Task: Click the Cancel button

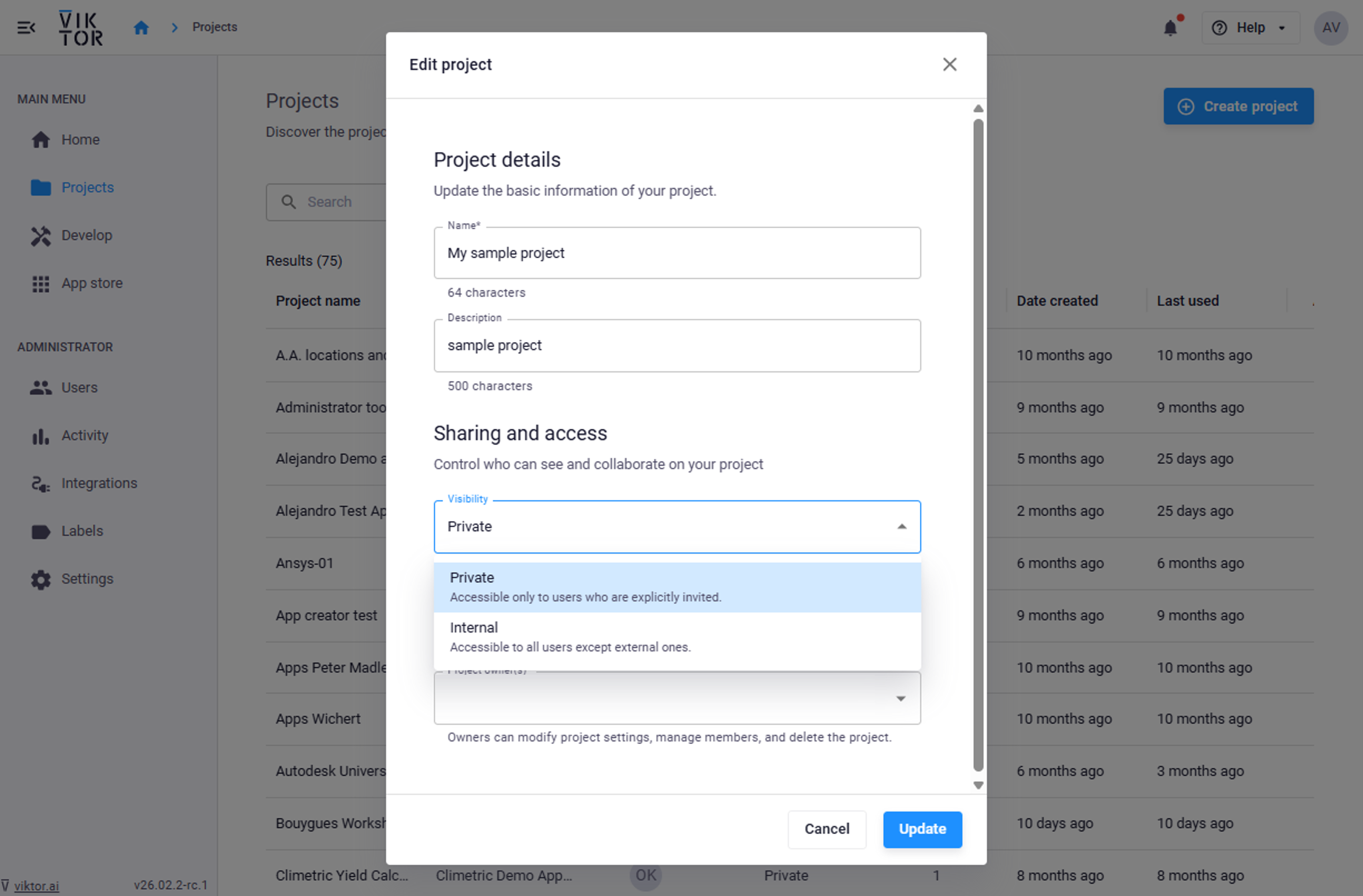Action: point(827,829)
